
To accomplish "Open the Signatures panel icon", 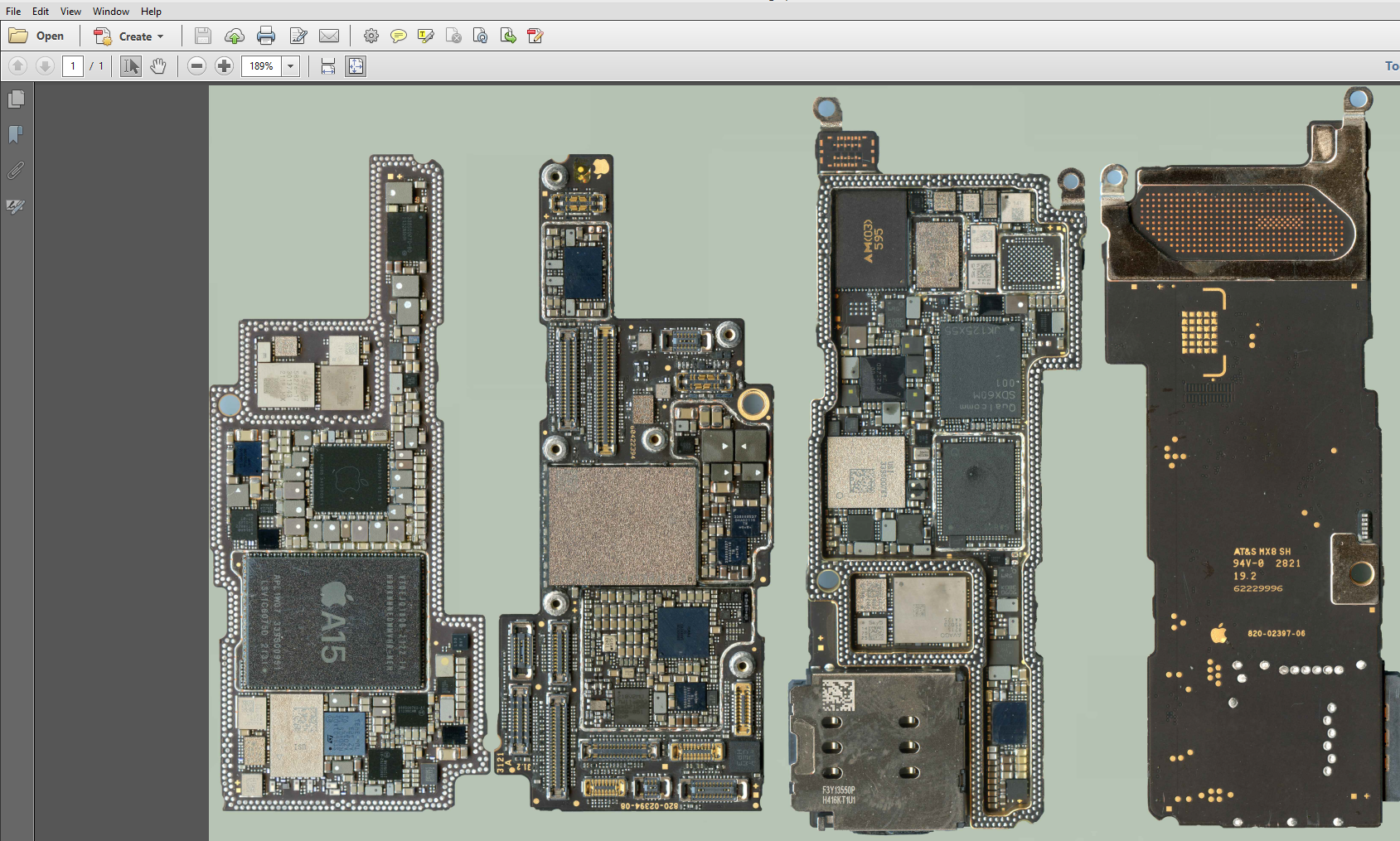I will (16, 206).
